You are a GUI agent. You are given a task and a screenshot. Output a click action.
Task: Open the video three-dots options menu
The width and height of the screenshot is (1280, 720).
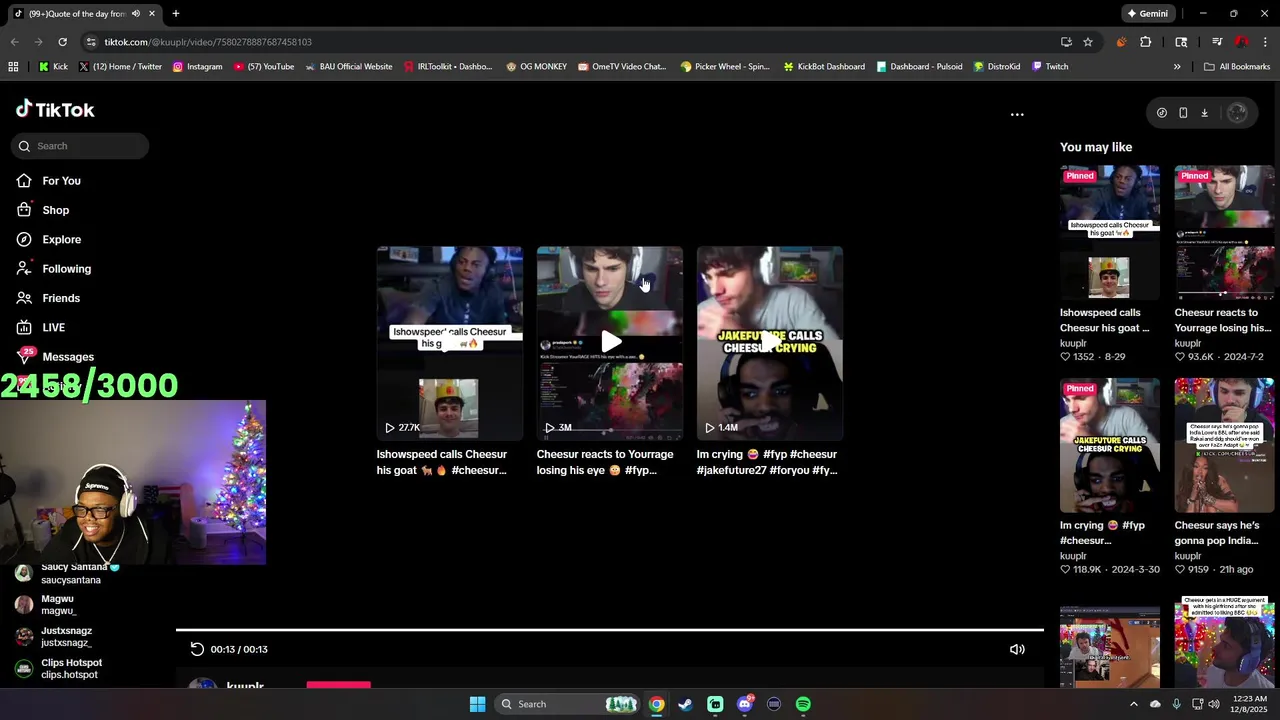click(1017, 114)
